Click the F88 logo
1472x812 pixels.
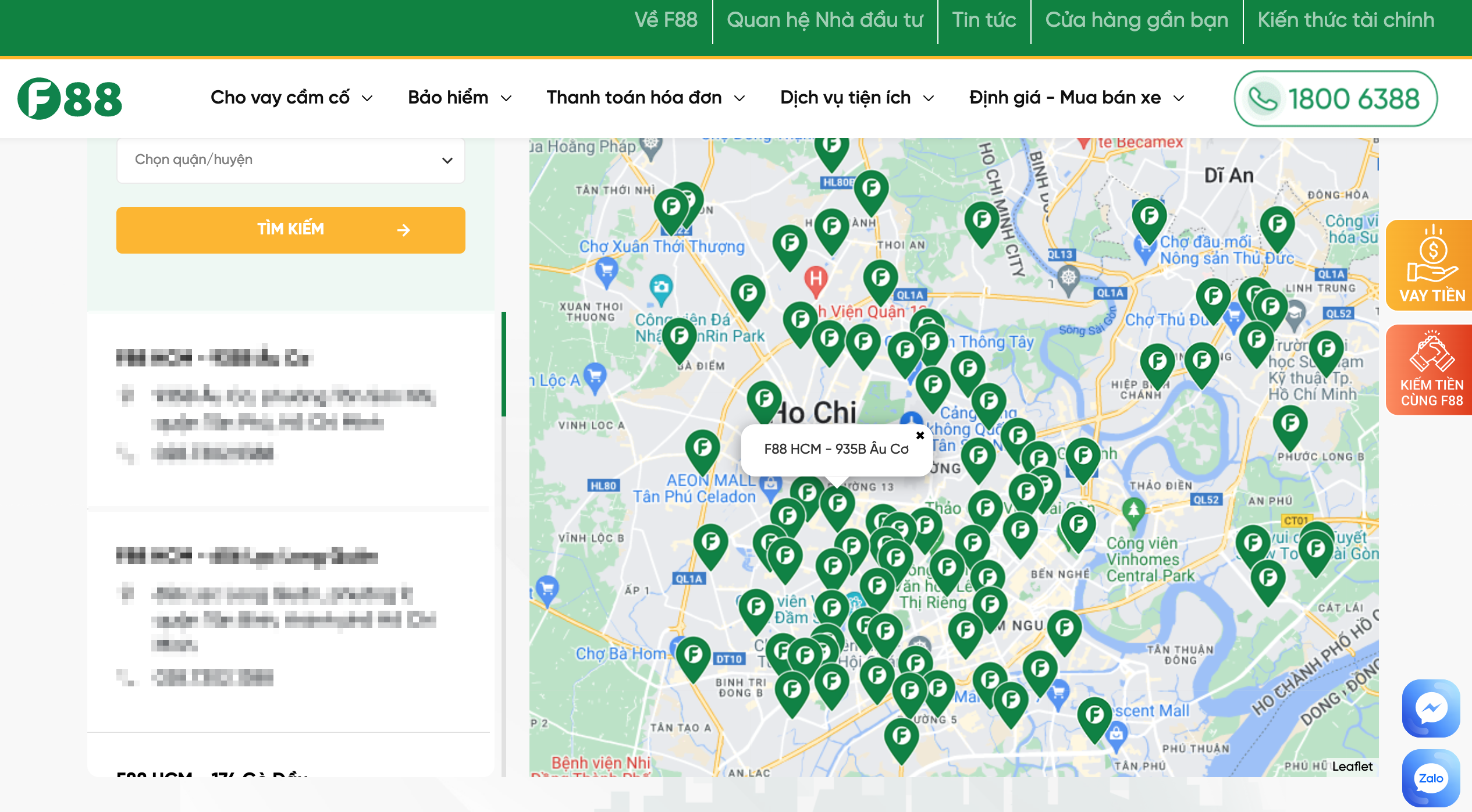pos(70,99)
